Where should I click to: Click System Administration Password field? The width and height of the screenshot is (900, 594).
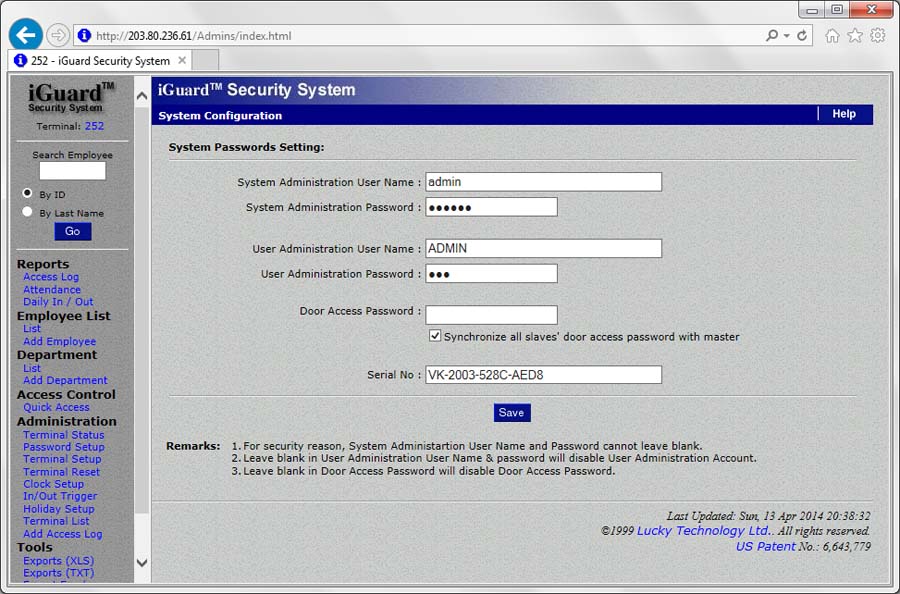pyautogui.click(x=491, y=207)
